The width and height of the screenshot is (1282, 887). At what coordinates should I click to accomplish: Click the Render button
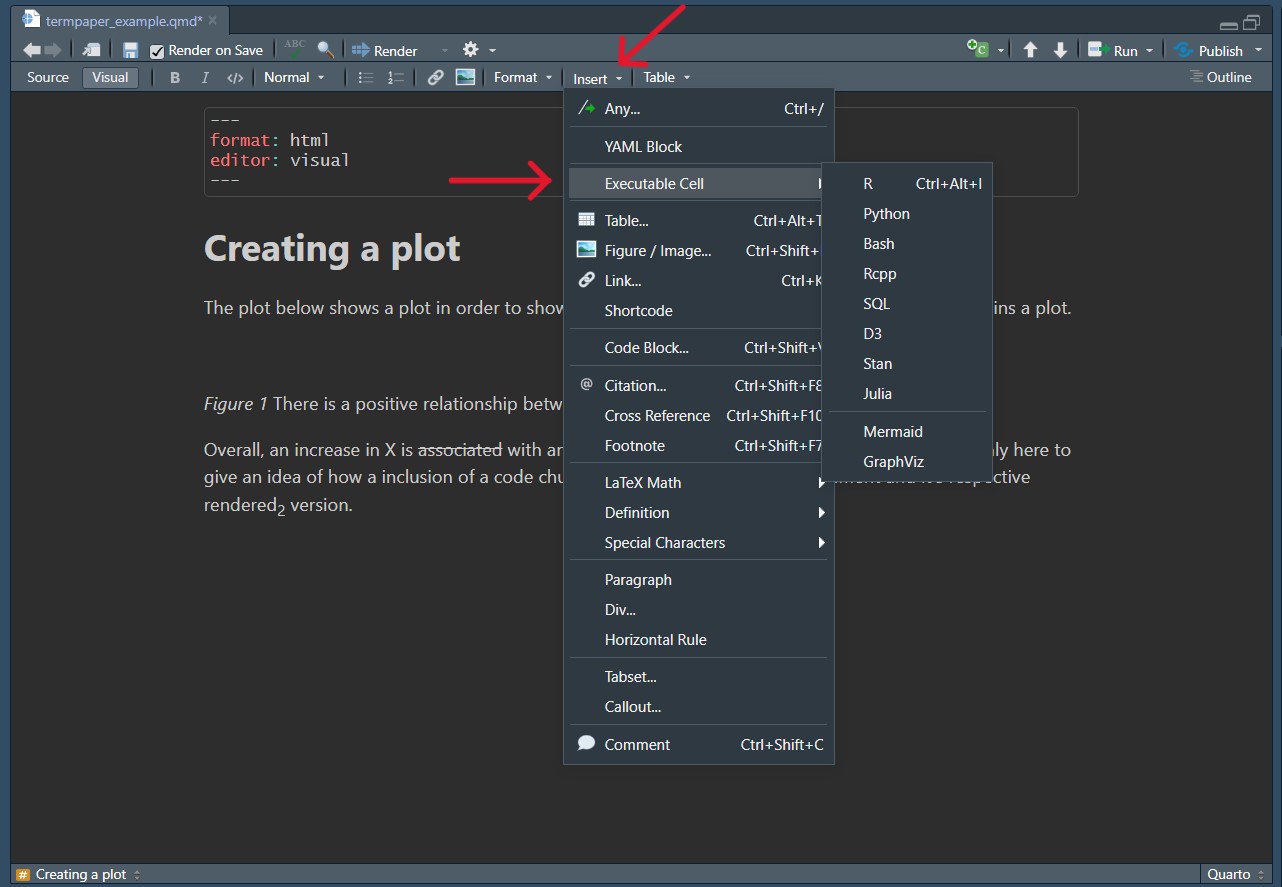(385, 50)
